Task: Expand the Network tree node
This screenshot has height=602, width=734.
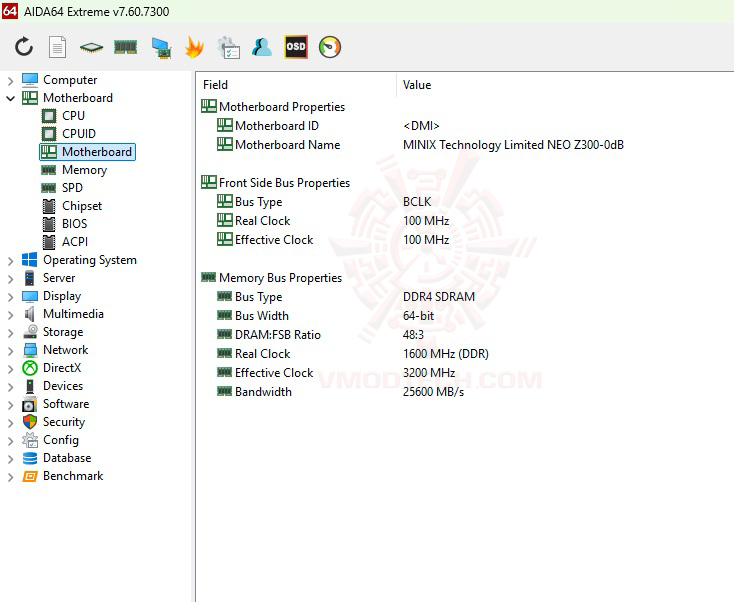Action: click(x=10, y=351)
